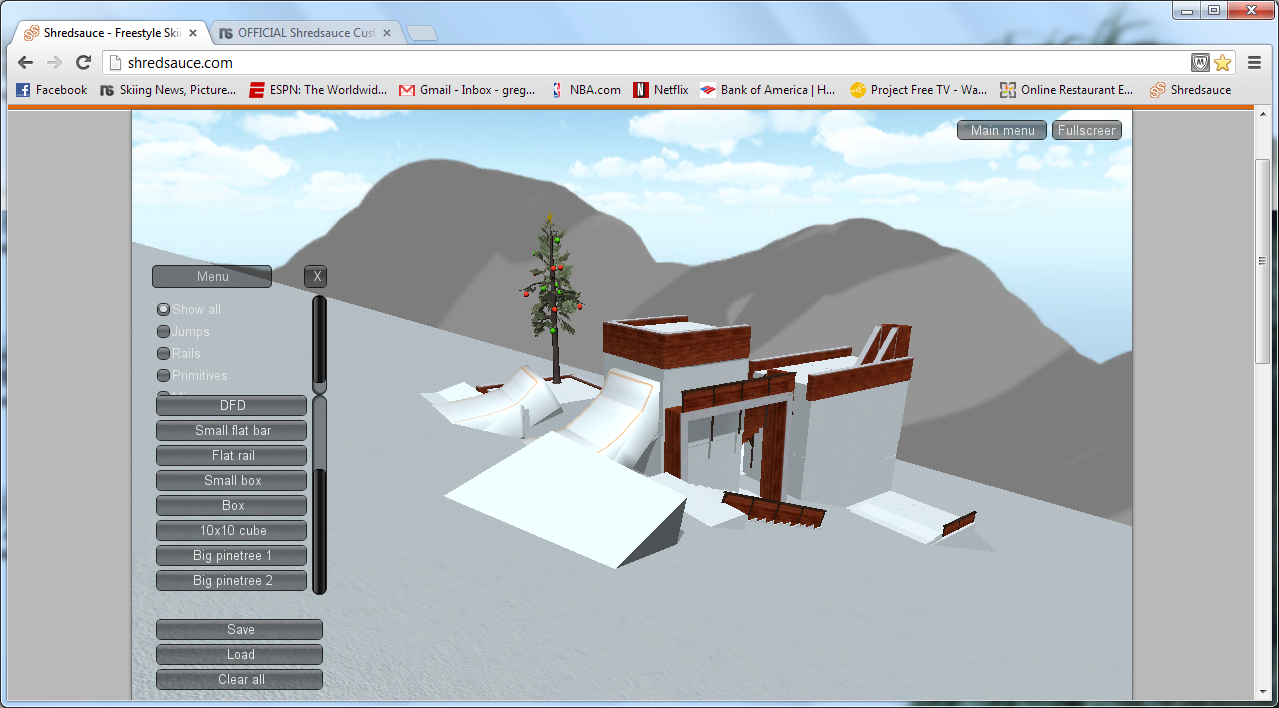Open the Facebook bookmark

pos(52,90)
